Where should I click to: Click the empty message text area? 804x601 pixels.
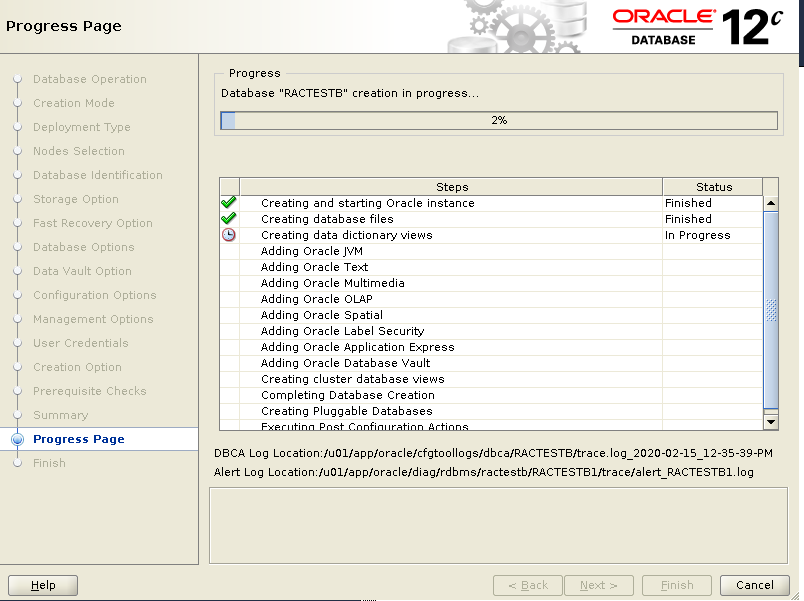pyautogui.click(x=497, y=526)
